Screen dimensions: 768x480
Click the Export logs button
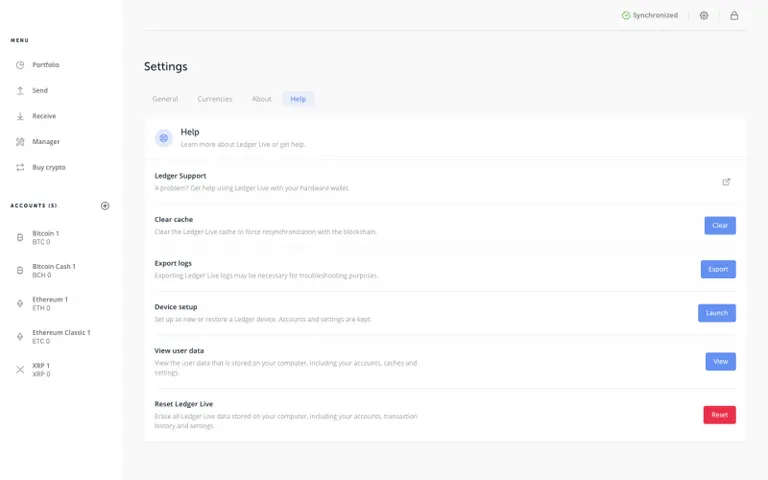pos(718,269)
